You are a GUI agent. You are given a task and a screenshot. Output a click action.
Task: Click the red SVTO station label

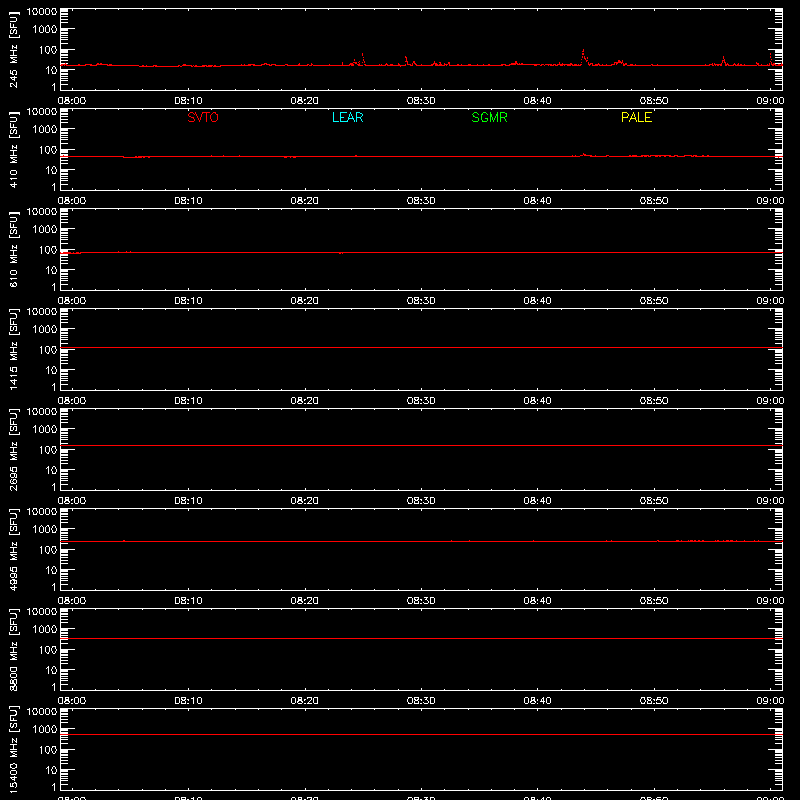click(x=203, y=117)
